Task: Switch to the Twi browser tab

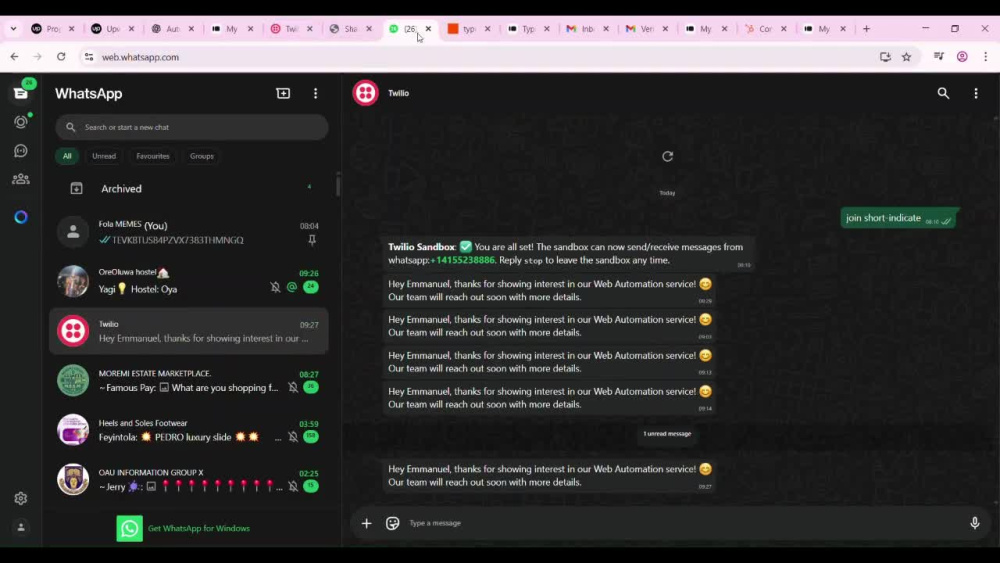Action: pyautogui.click(x=291, y=29)
